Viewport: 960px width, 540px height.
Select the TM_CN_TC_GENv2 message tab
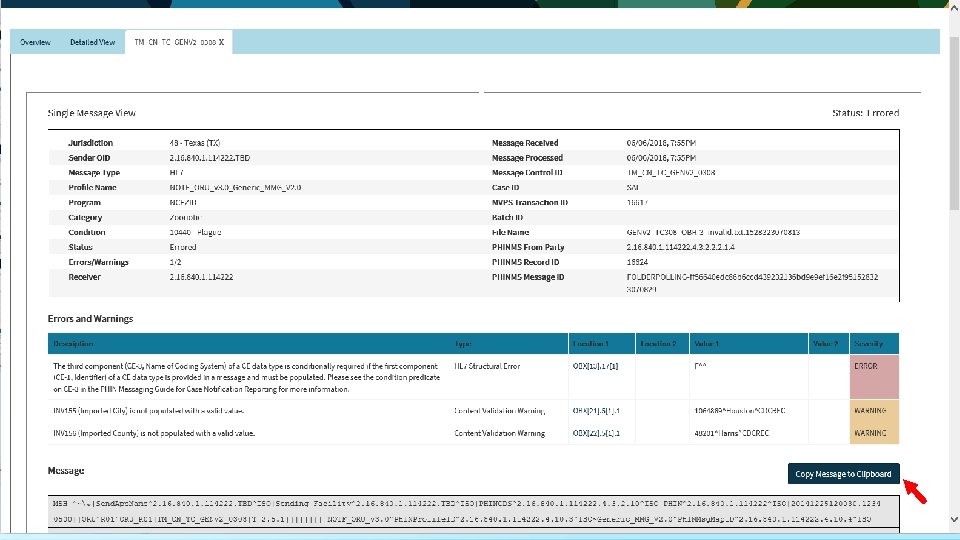(175, 42)
